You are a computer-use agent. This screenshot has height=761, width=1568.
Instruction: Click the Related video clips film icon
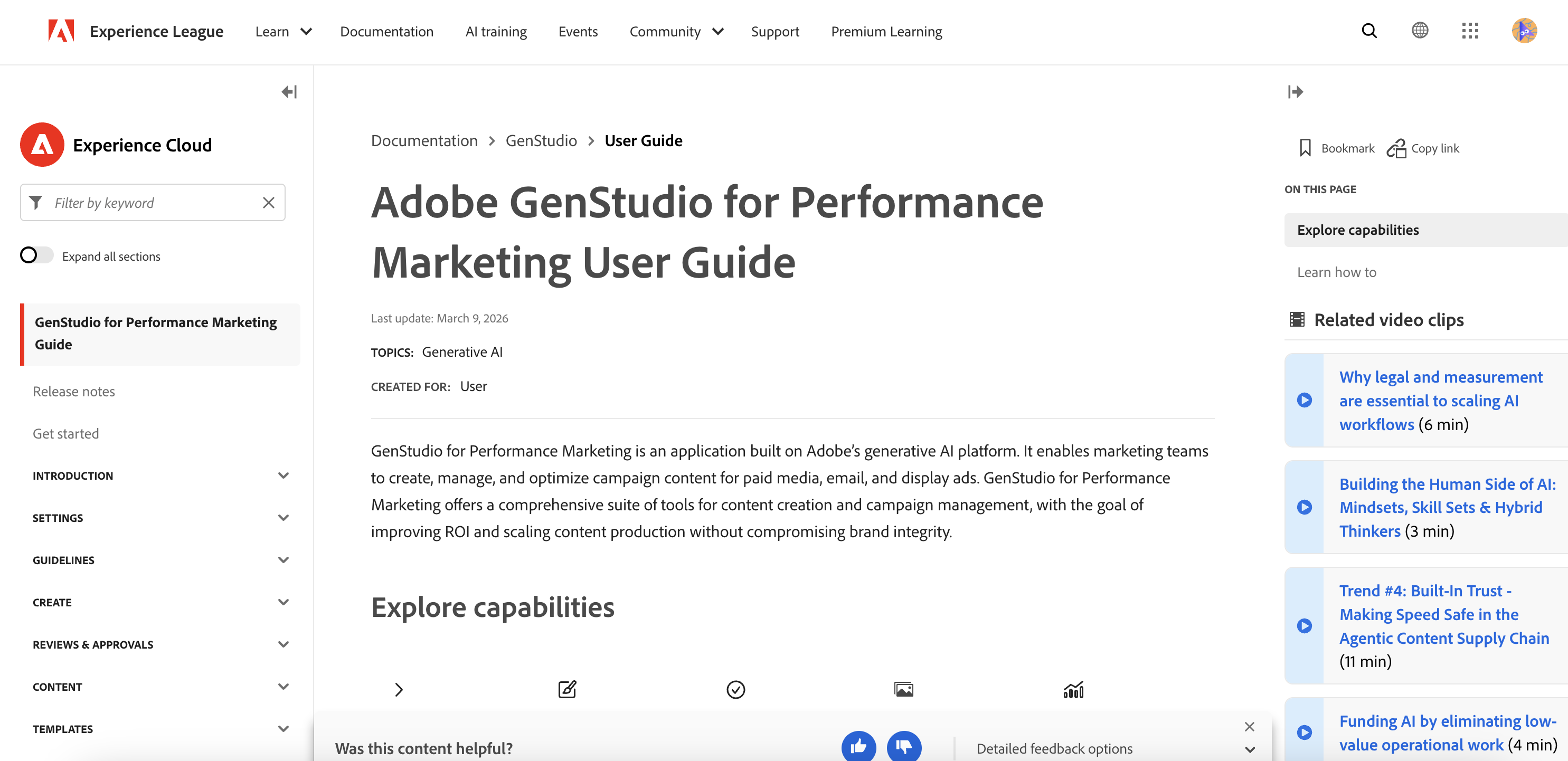[x=1297, y=319]
